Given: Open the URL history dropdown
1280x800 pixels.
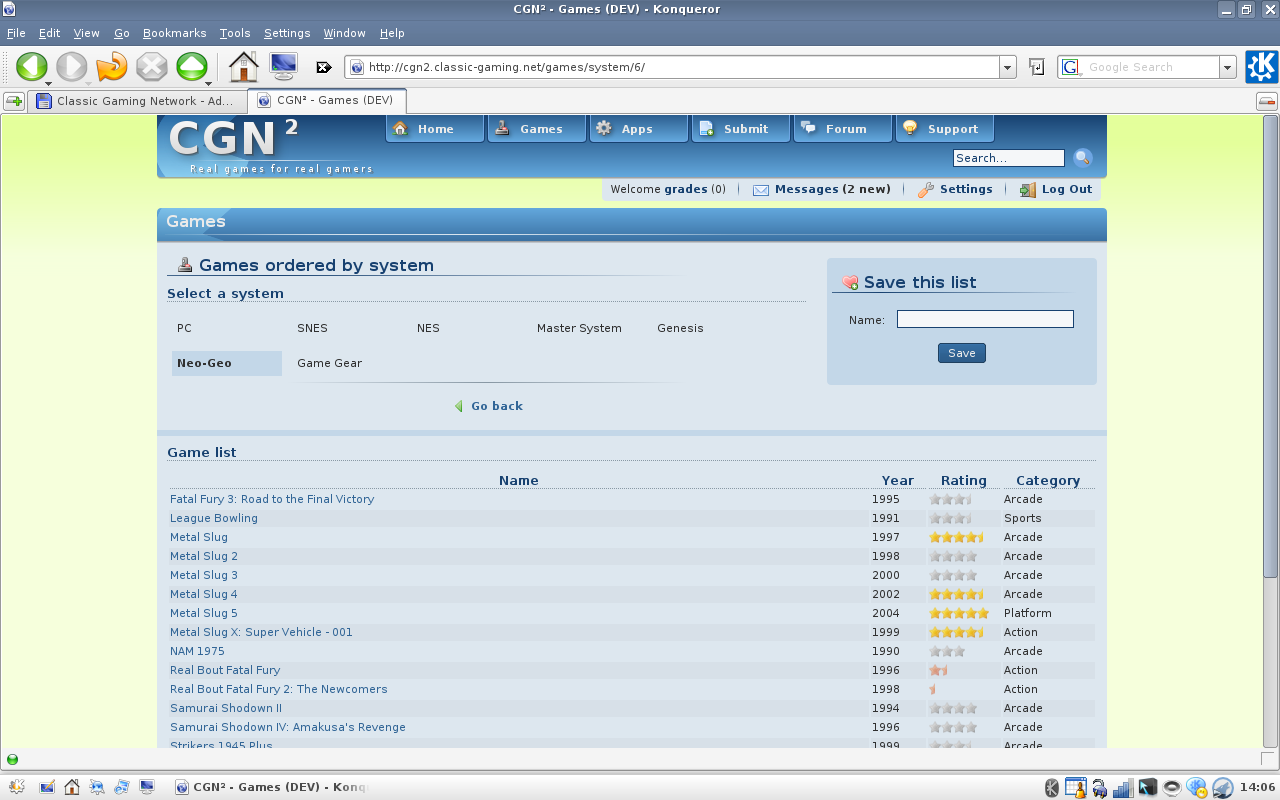Looking at the screenshot, I should coord(1008,67).
